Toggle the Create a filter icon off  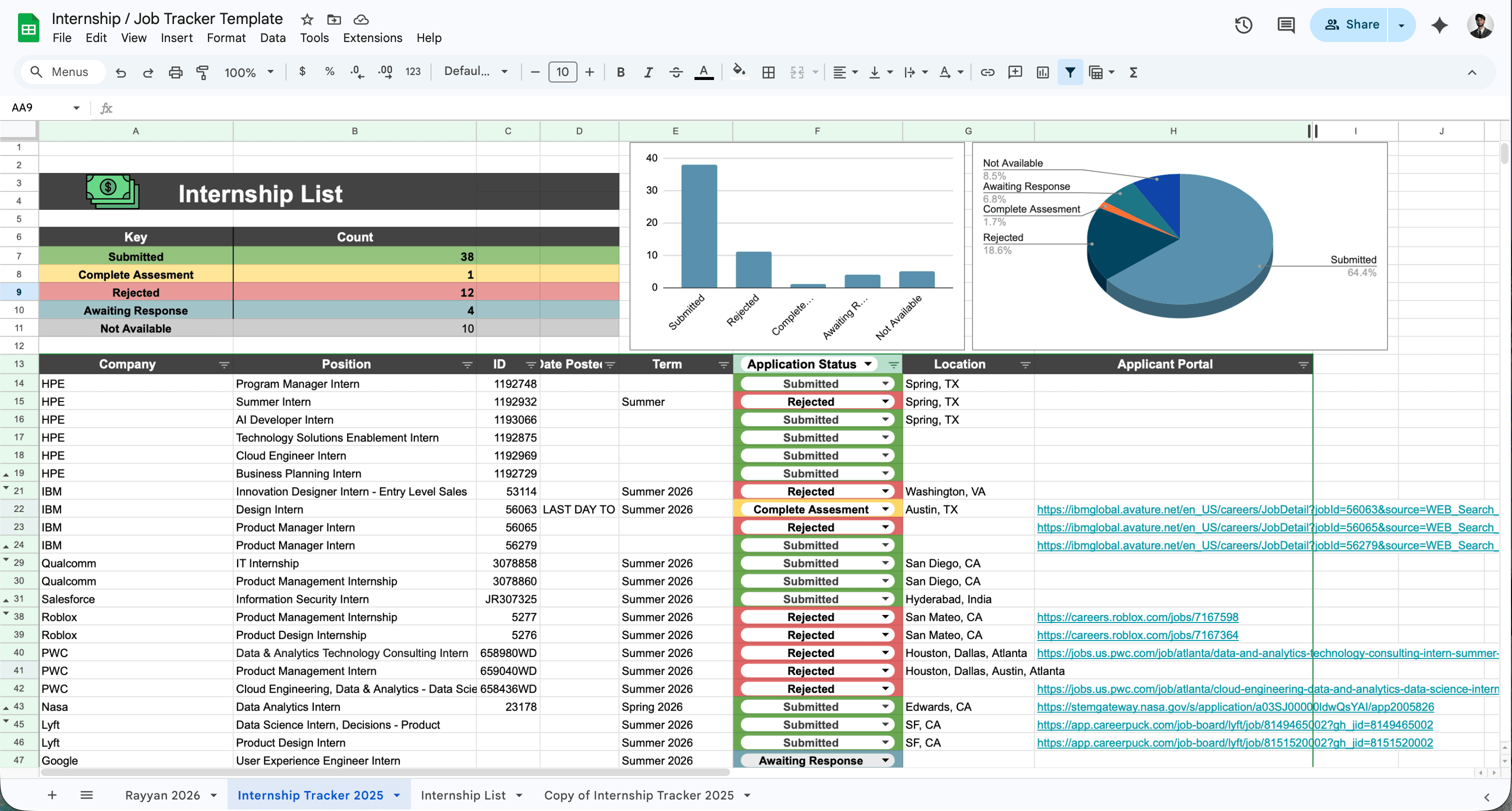point(1070,72)
